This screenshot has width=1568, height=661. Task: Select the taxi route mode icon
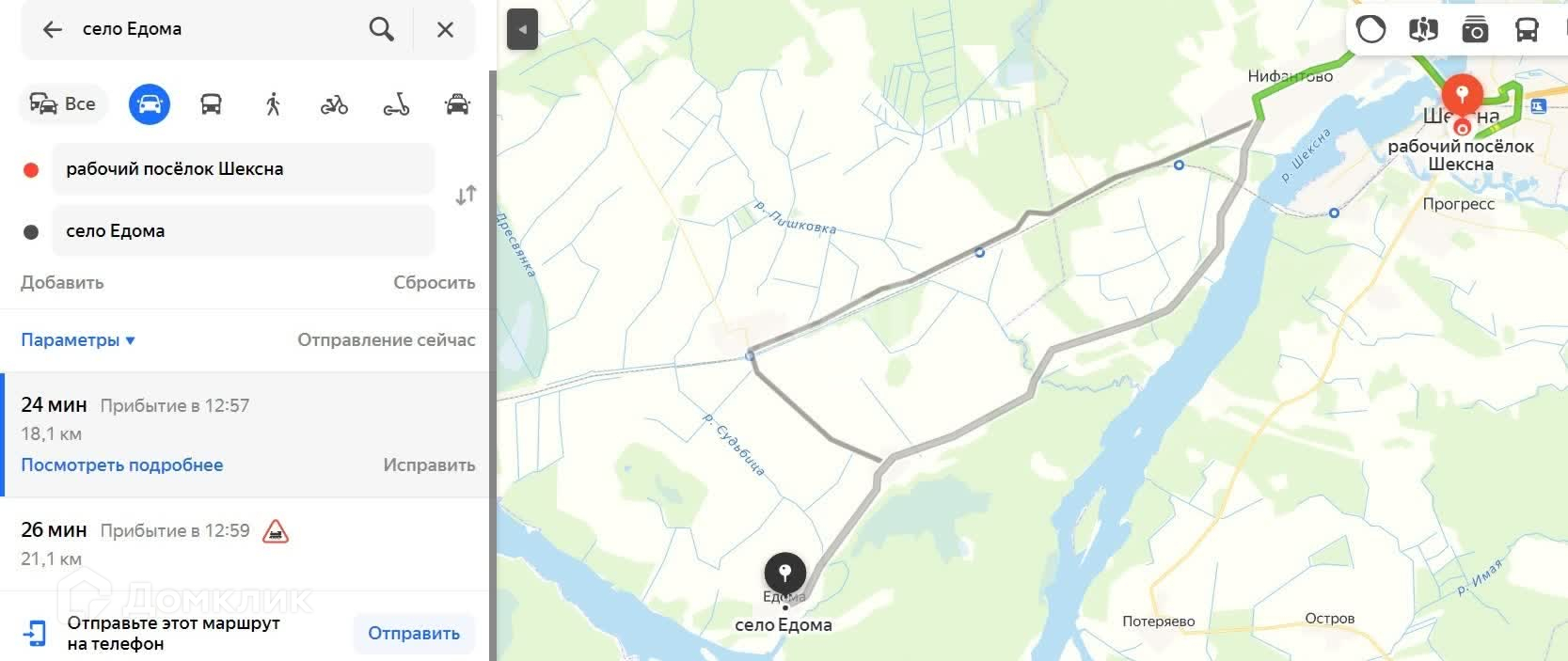457,103
